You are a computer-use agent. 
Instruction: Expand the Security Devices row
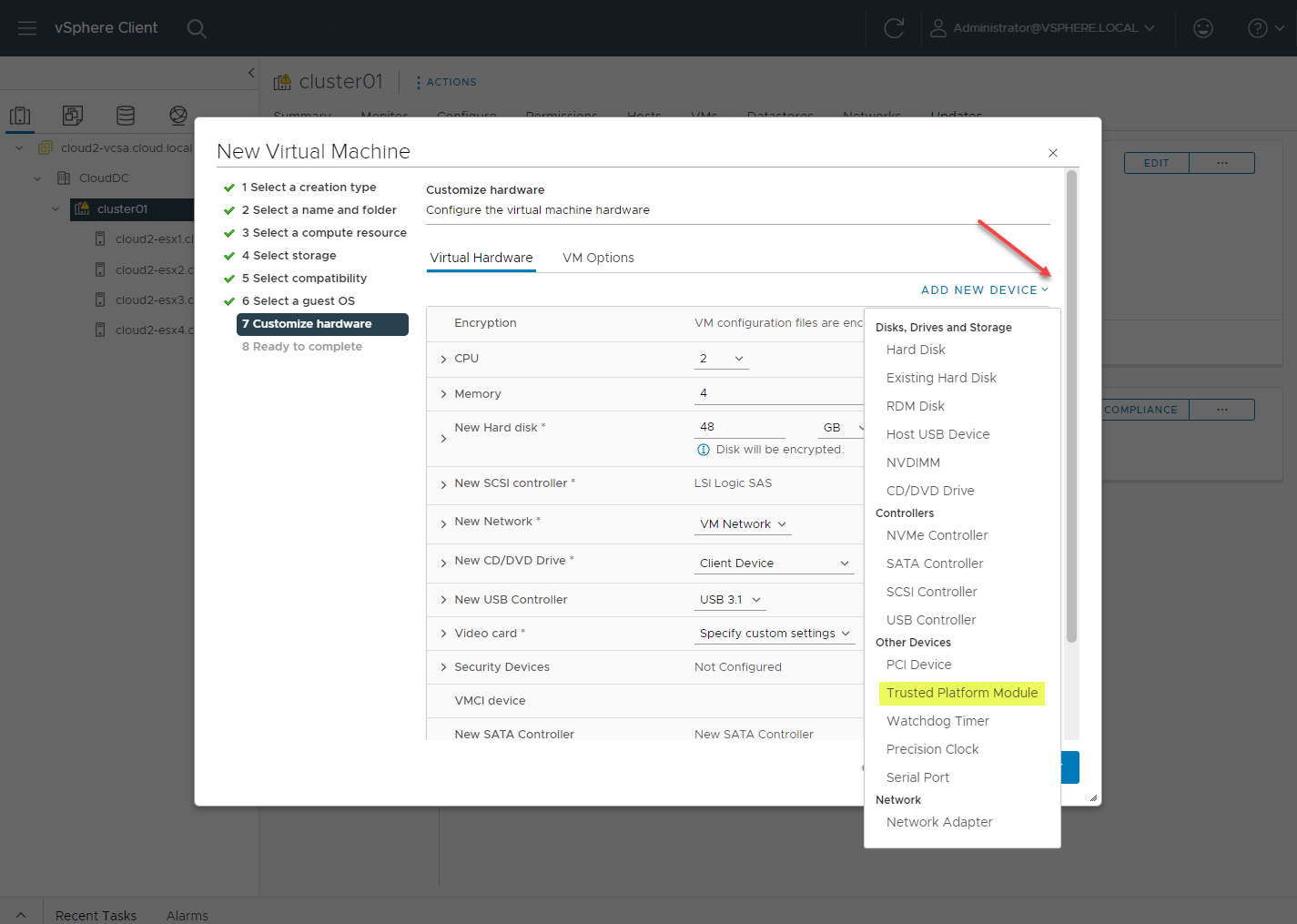(443, 667)
